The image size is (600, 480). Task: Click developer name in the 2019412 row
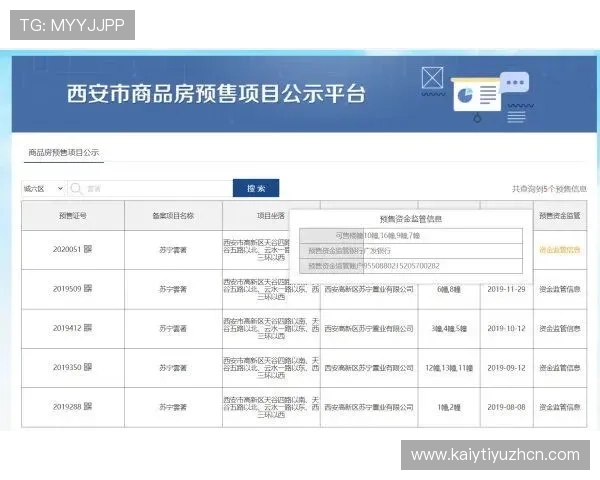369,328
